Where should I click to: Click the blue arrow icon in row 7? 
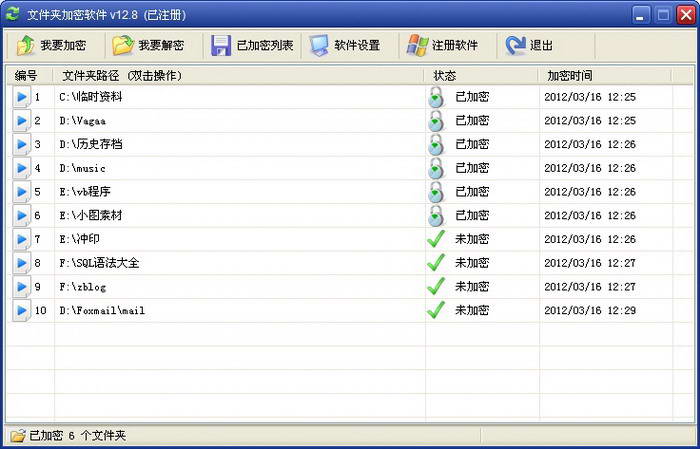pos(21,239)
